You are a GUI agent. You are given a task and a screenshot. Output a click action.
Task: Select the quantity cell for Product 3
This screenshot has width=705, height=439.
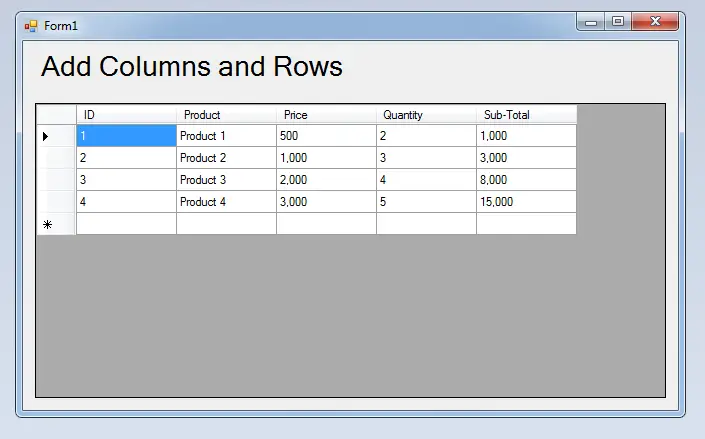coord(426,180)
